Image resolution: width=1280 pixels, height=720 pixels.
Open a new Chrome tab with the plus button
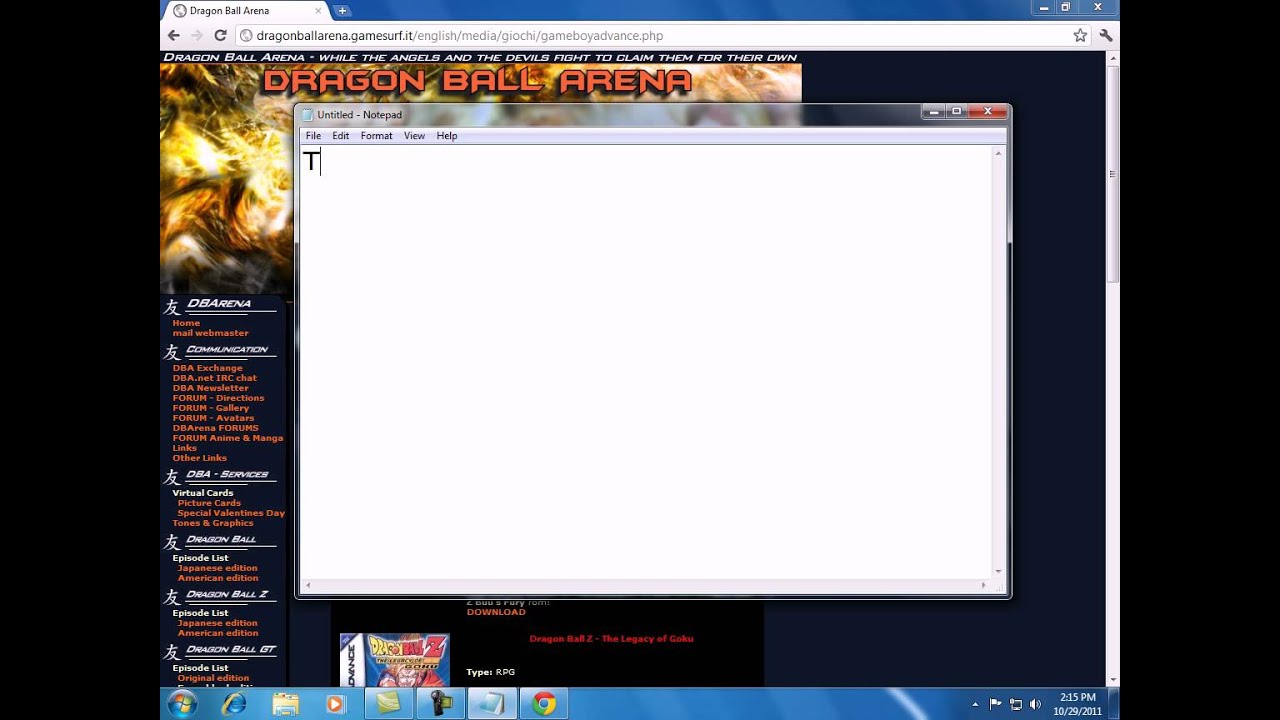click(342, 11)
